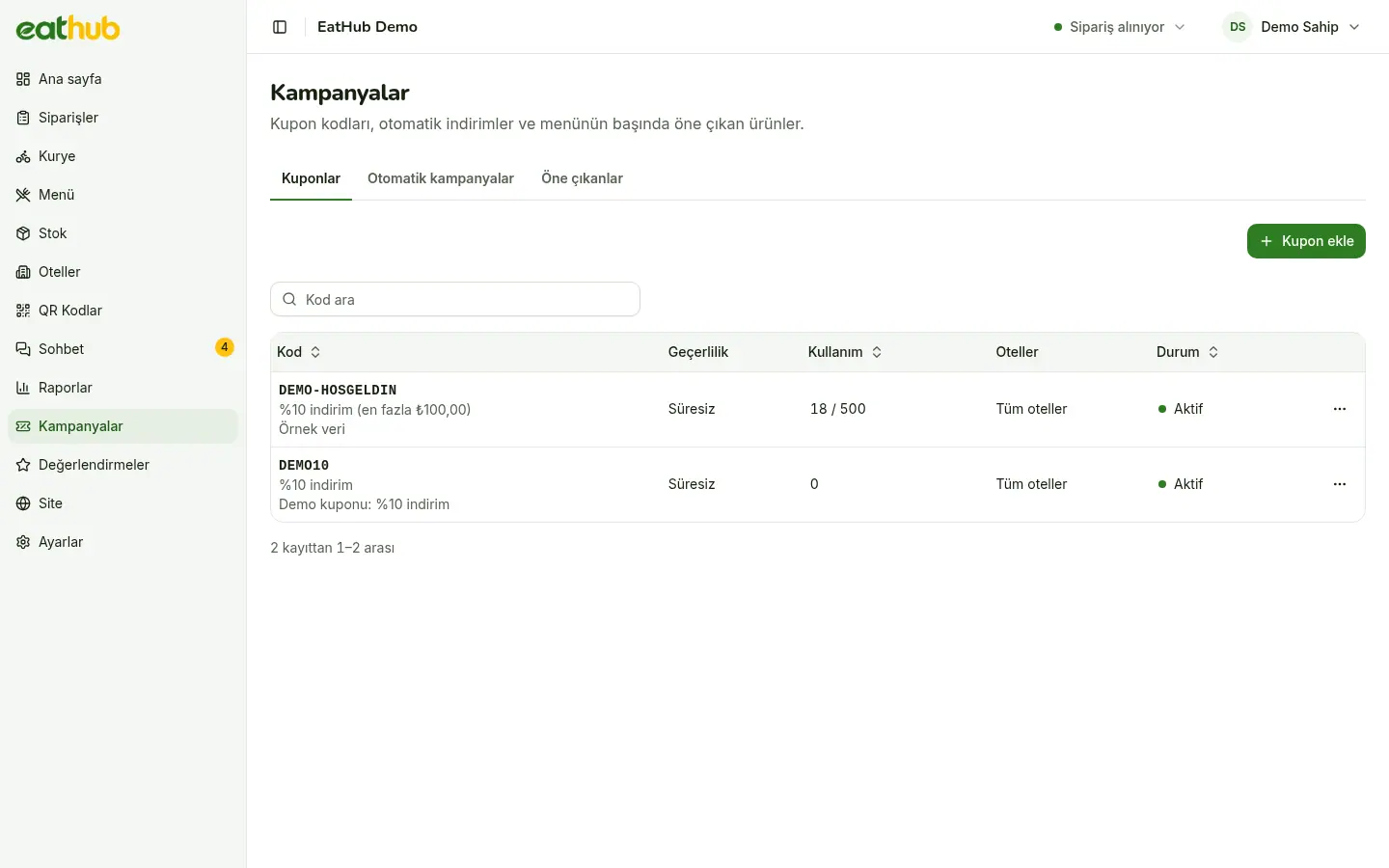The height and width of the screenshot is (868, 1389).
Task: Click the DEMO-HOSGELDIN coupon code
Action: pos(338,390)
